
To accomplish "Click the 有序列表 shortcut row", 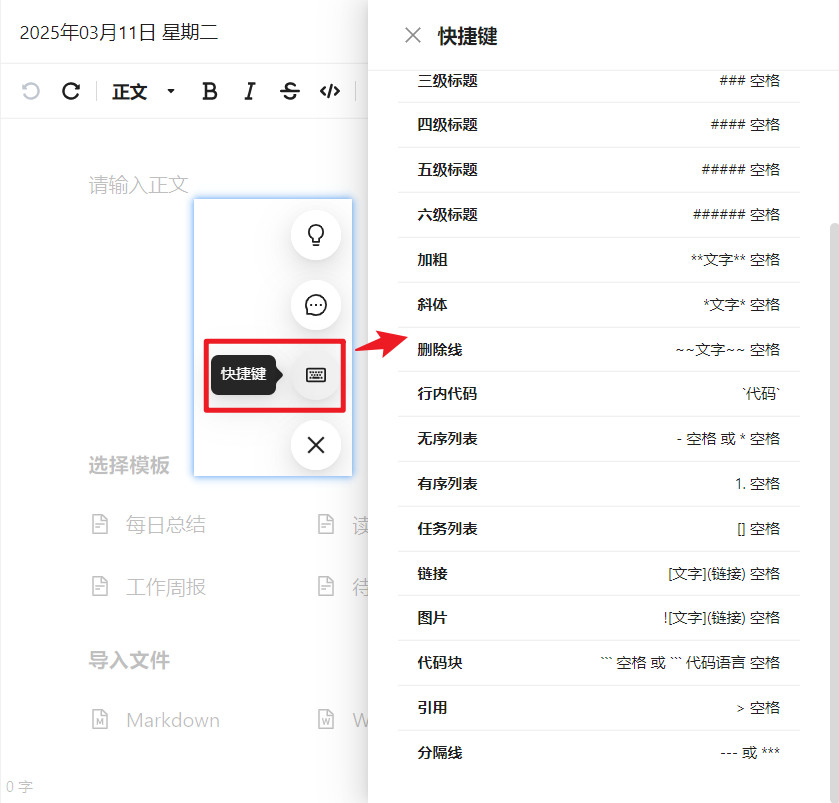I will coord(599,484).
